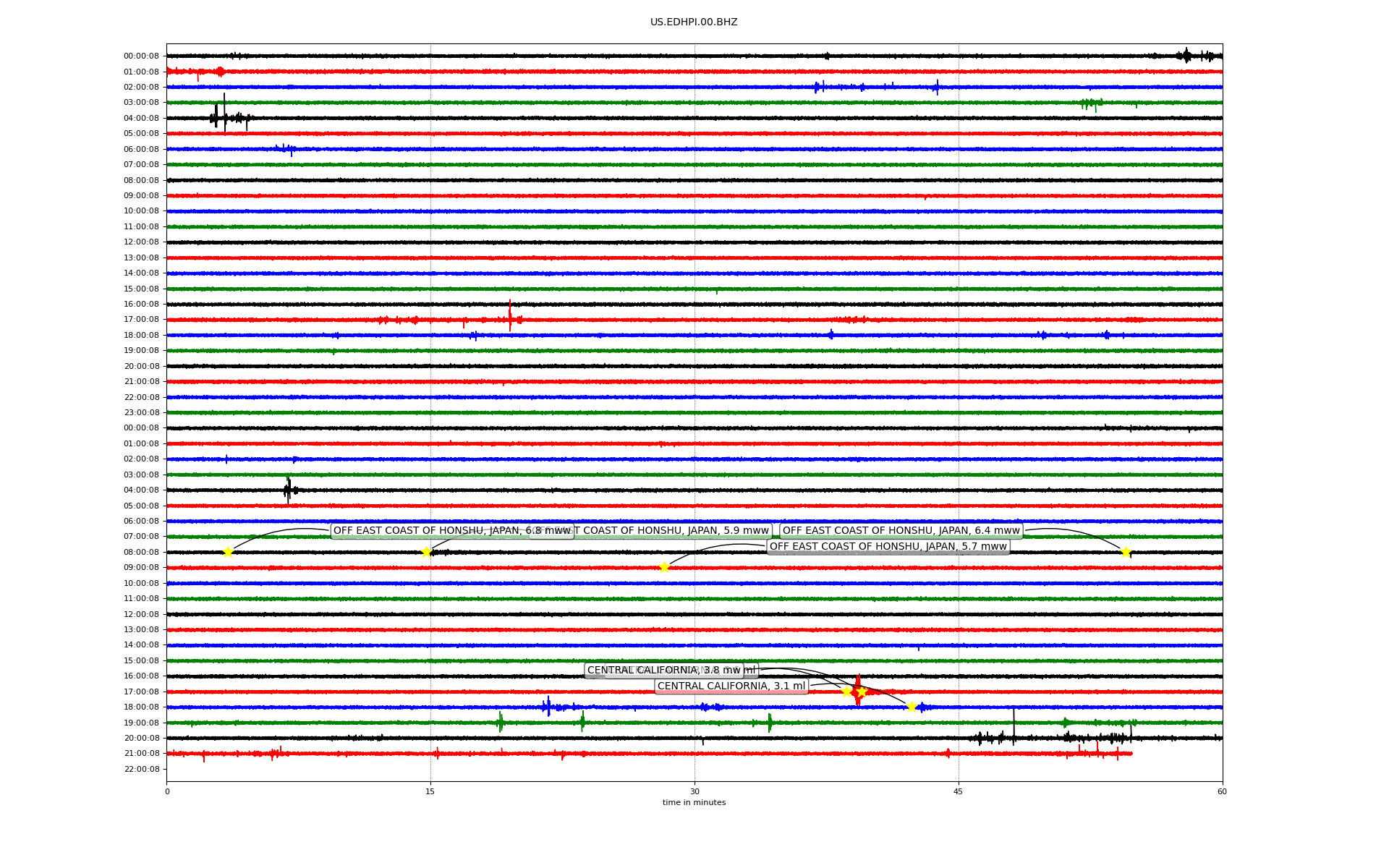Click the 45 tick label on x-axis

click(x=959, y=791)
